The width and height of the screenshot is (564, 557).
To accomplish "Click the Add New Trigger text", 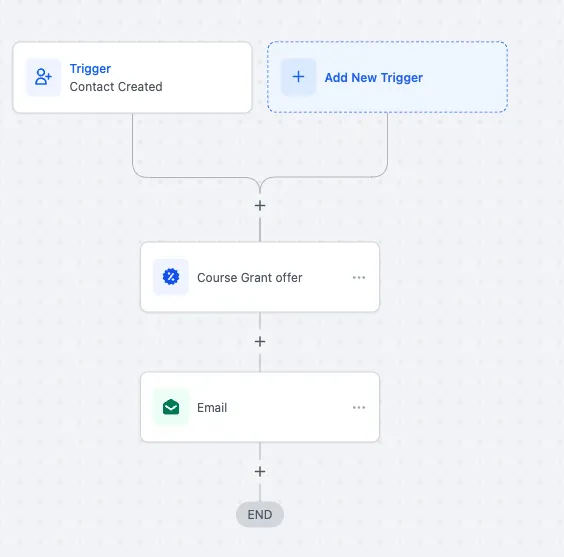I will click(x=374, y=78).
